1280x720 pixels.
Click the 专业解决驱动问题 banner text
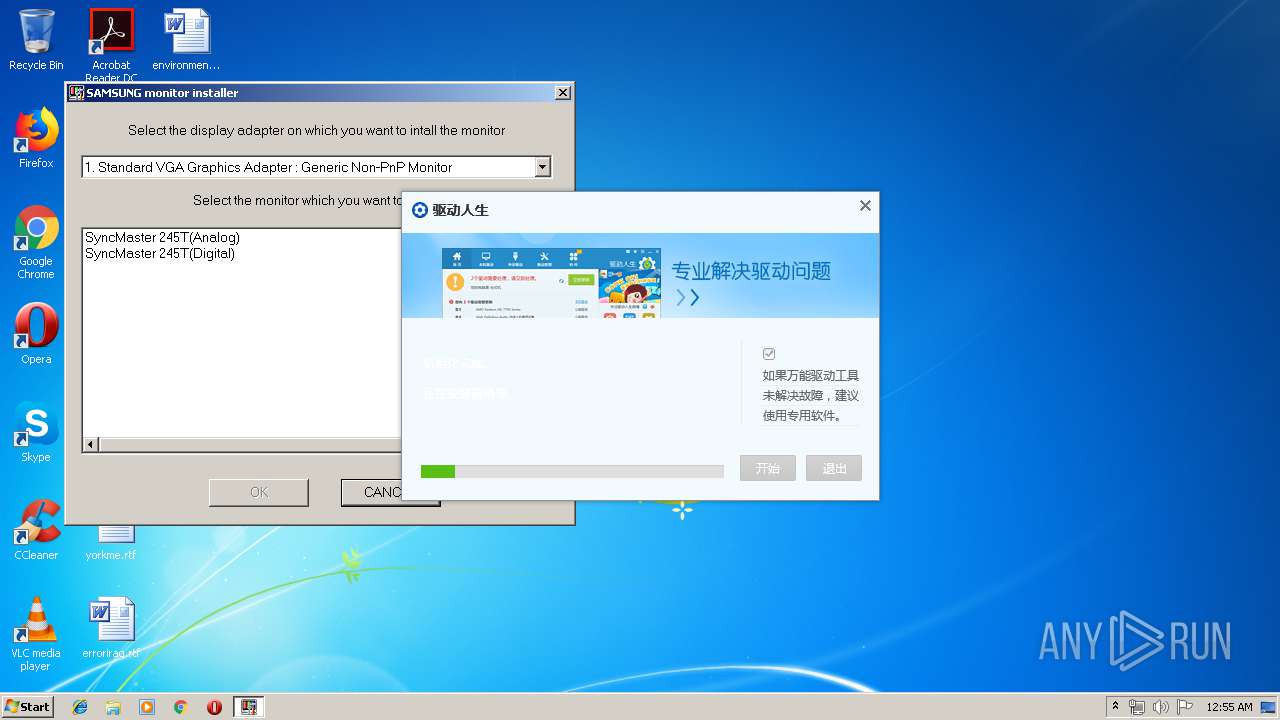click(751, 271)
